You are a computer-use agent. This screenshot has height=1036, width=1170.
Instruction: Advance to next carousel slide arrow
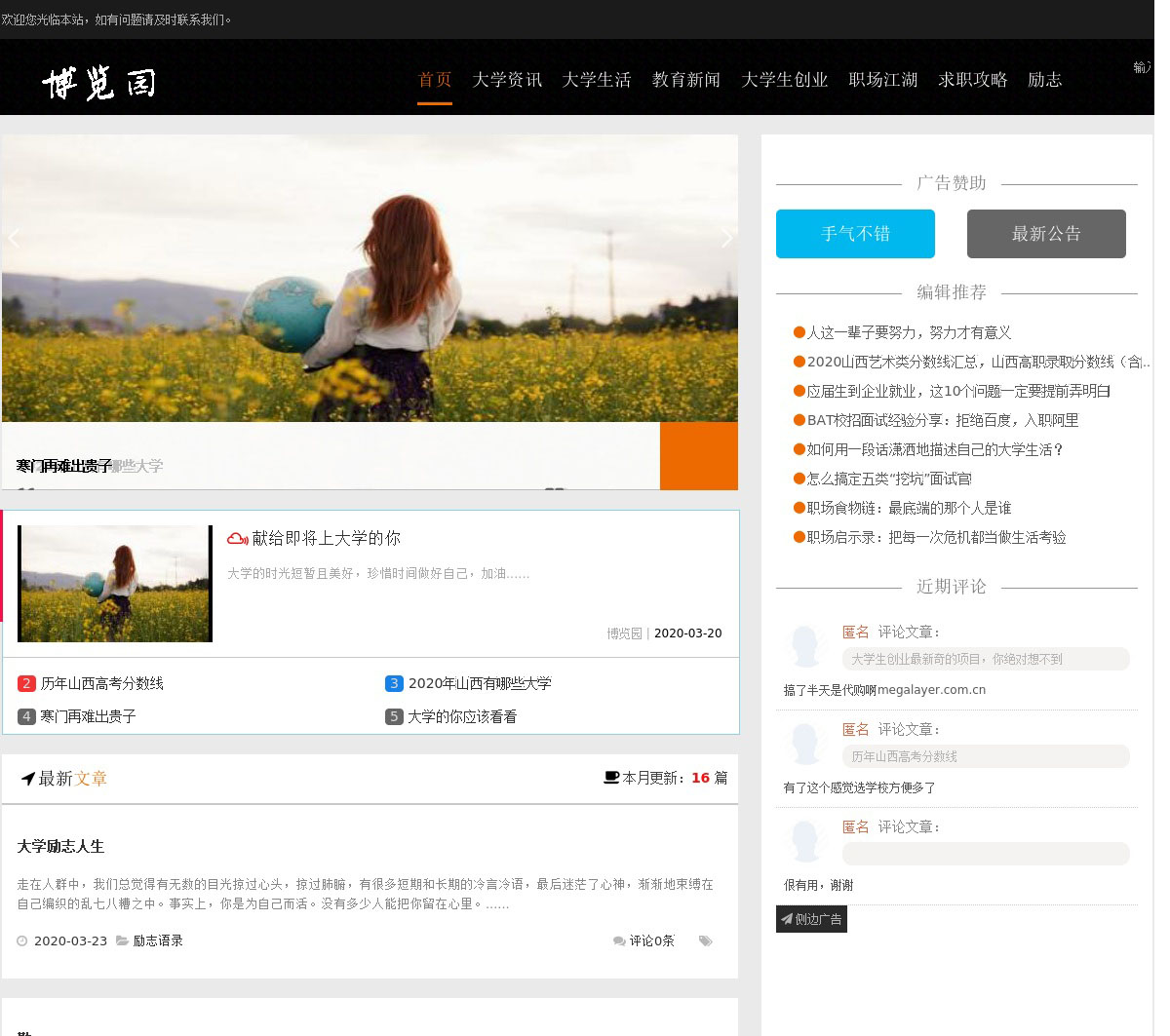(x=725, y=238)
